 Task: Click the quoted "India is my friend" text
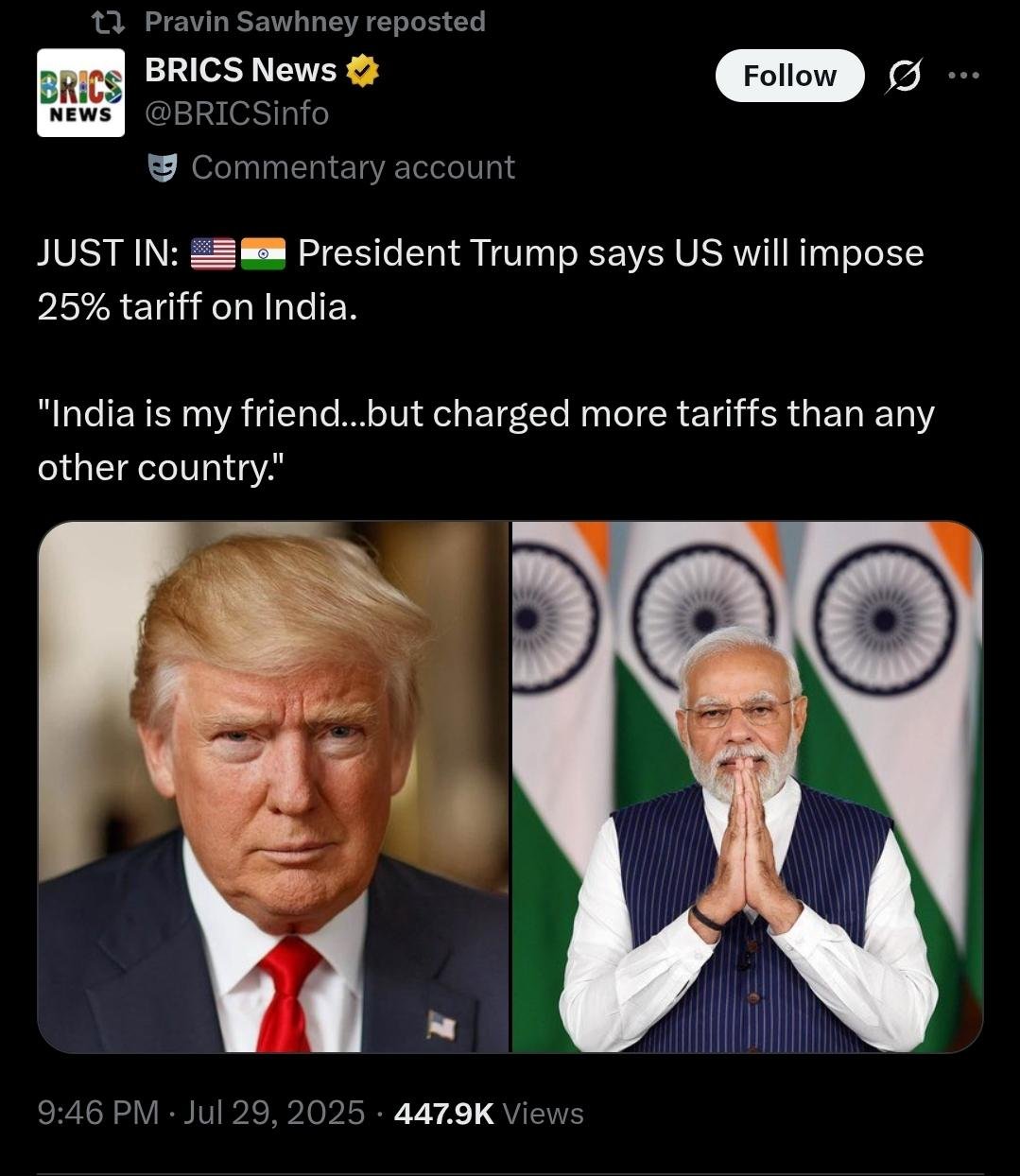[x=486, y=441]
